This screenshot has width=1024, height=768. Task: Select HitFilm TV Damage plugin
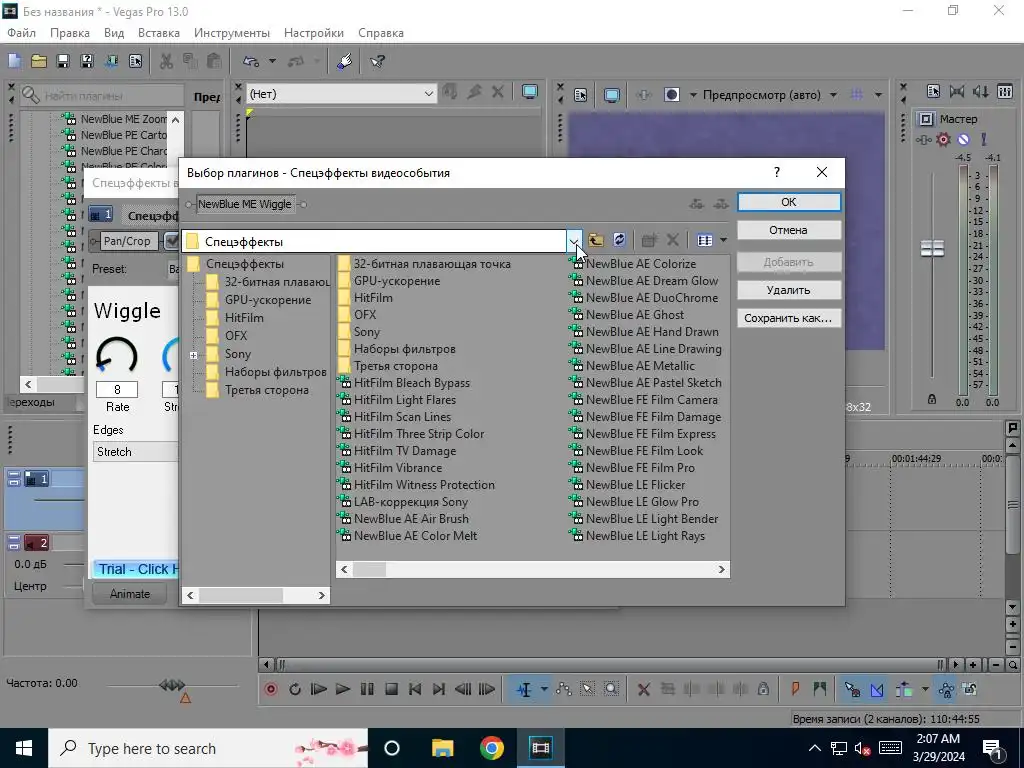point(404,451)
